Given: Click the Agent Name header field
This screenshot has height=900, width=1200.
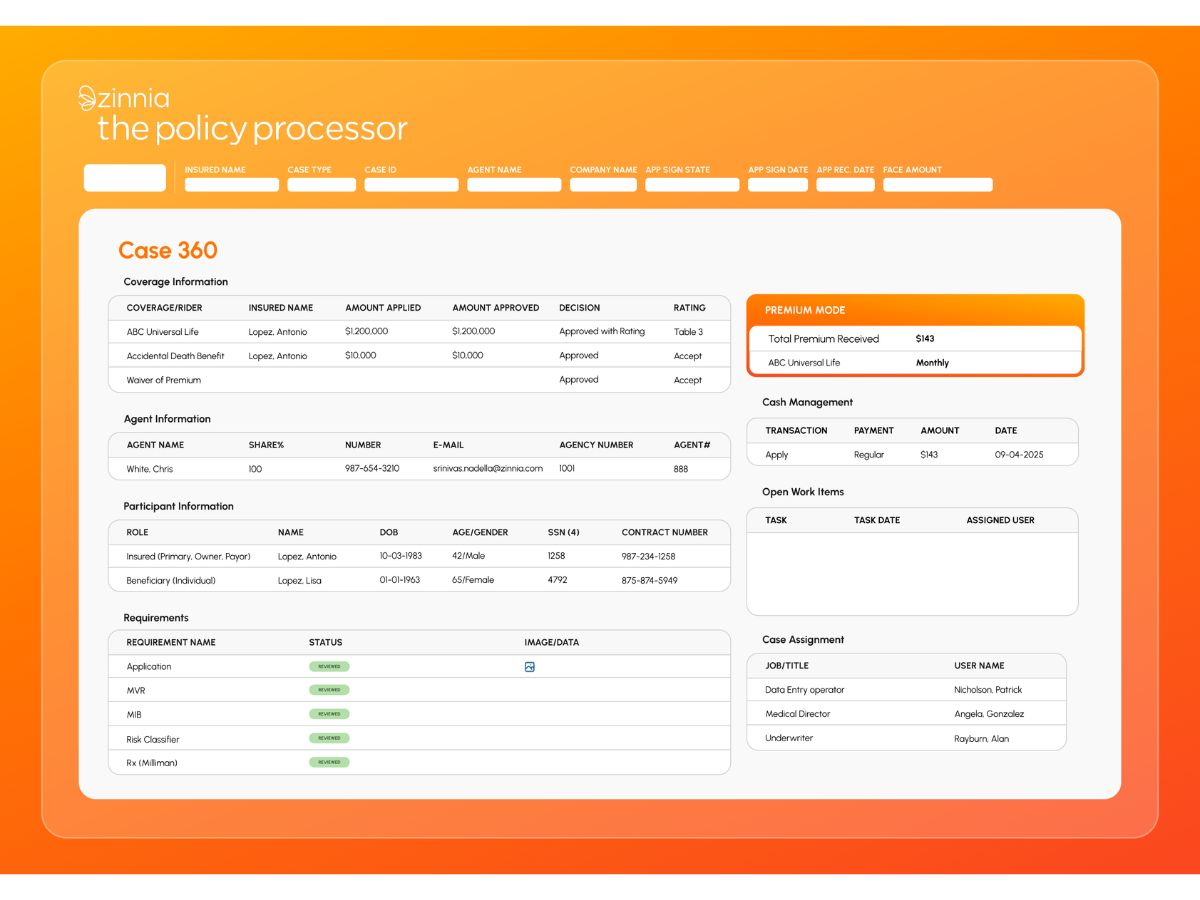Looking at the screenshot, I should point(514,185).
